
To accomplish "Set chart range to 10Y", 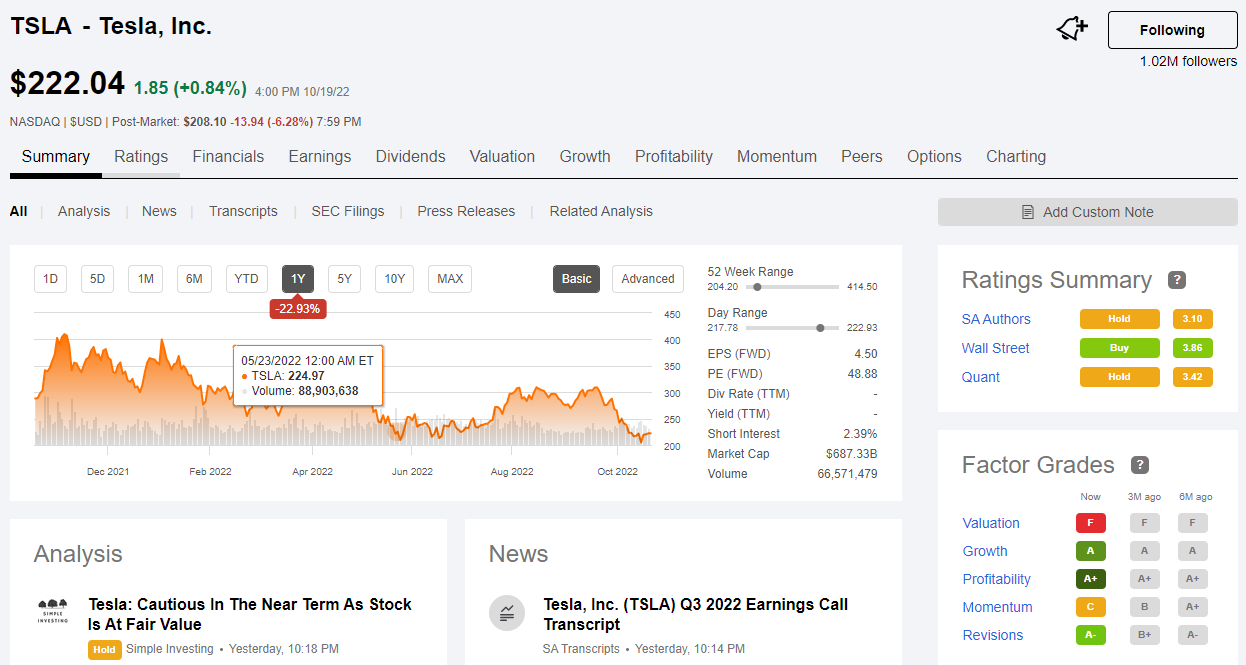I will tap(394, 279).
